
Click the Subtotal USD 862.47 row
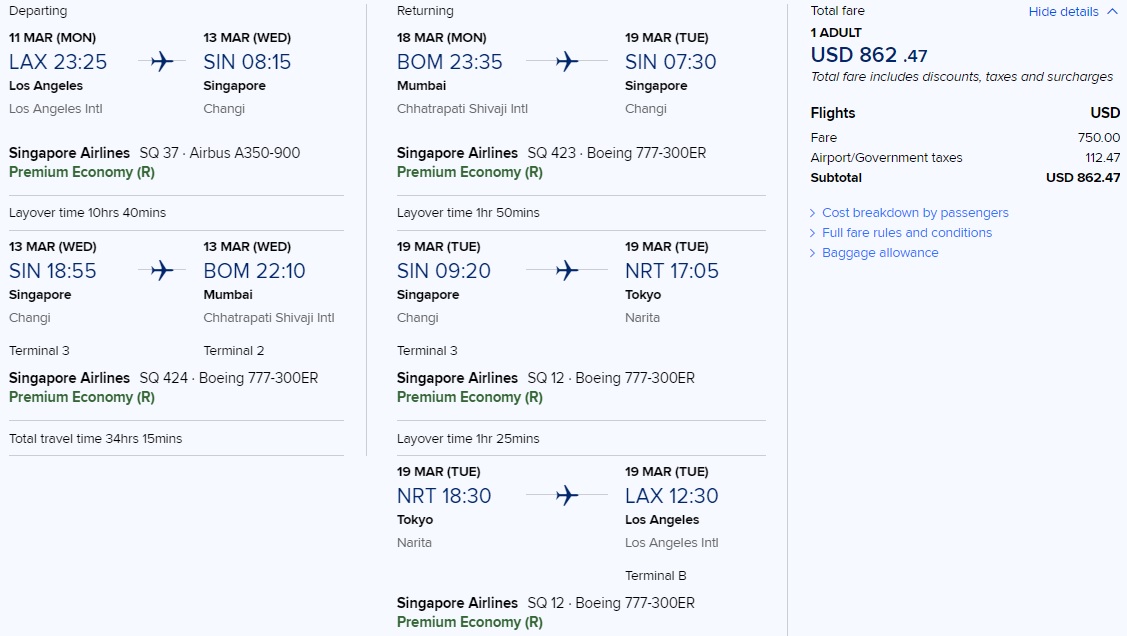[964, 178]
